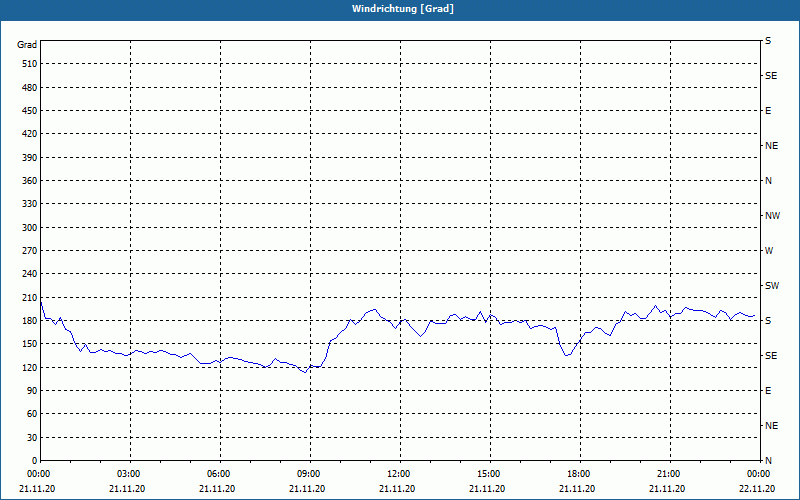This screenshot has height=500, width=800.
Task: Click the 21.11.20 date under 21:00
Action: [x=667, y=489]
